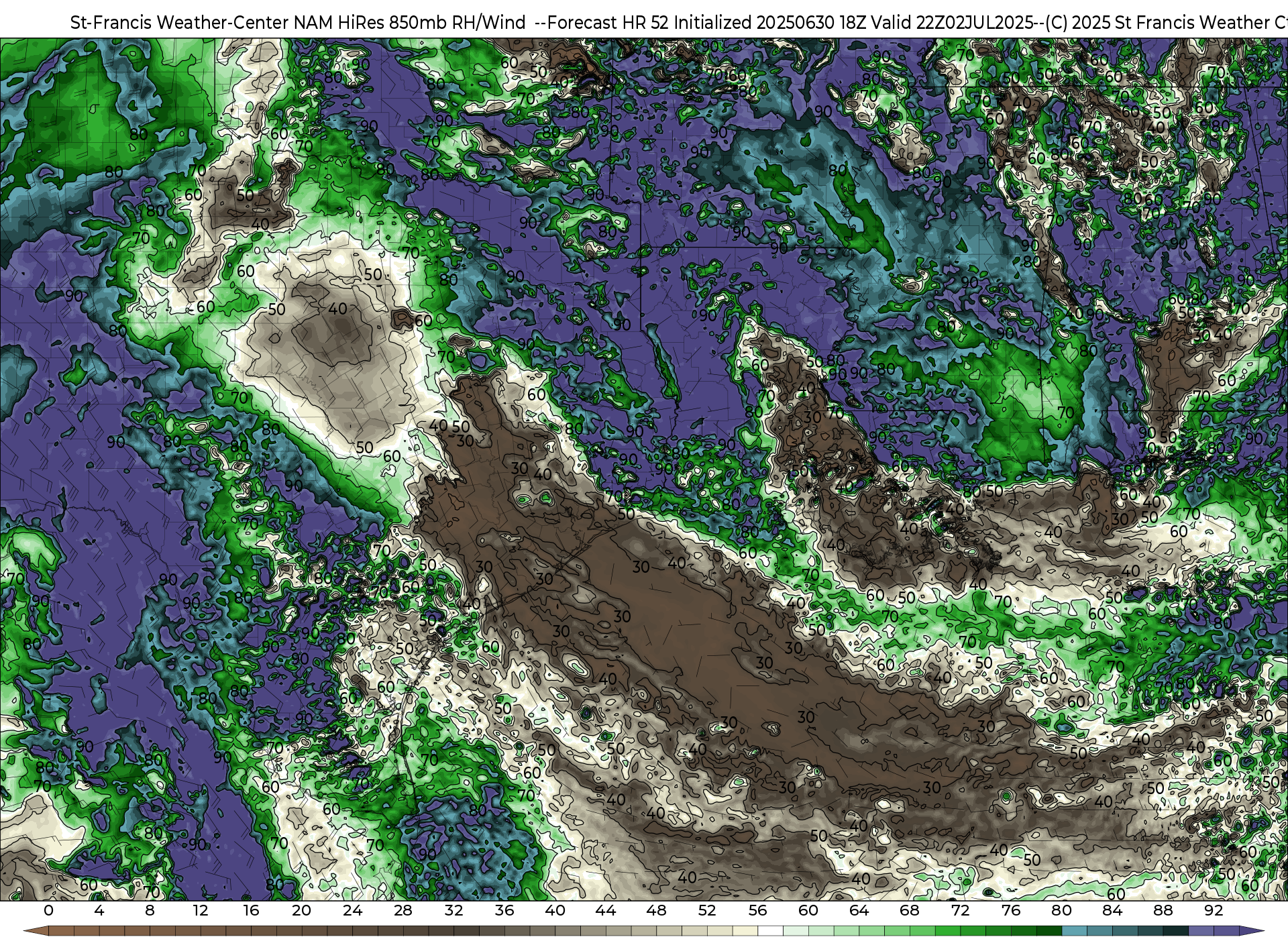1288x939 pixels.
Task: Click the legend tick label '92'
Action: coord(1214,911)
